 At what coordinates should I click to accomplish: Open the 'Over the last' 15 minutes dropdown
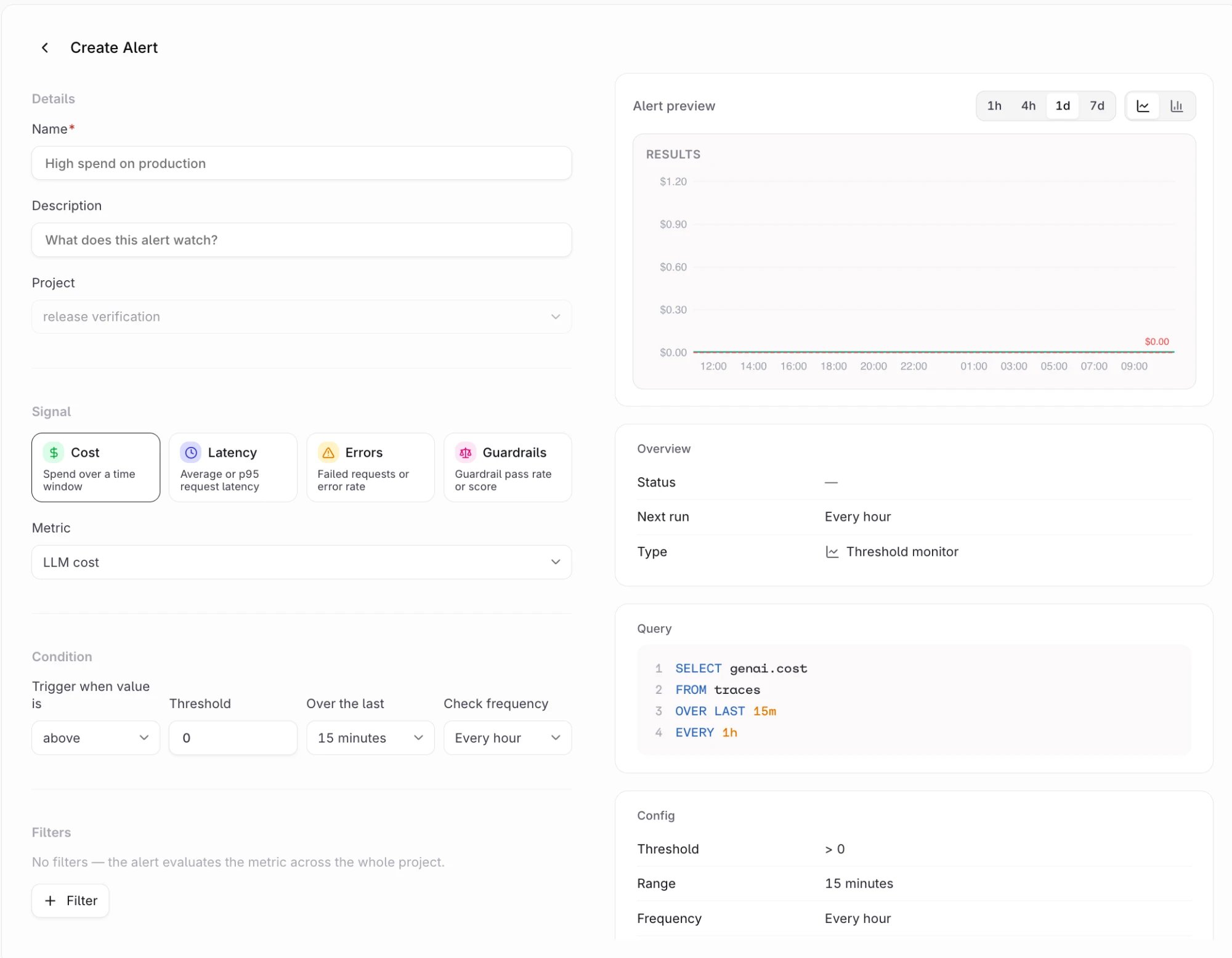pyautogui.click(x=370, y=738)
